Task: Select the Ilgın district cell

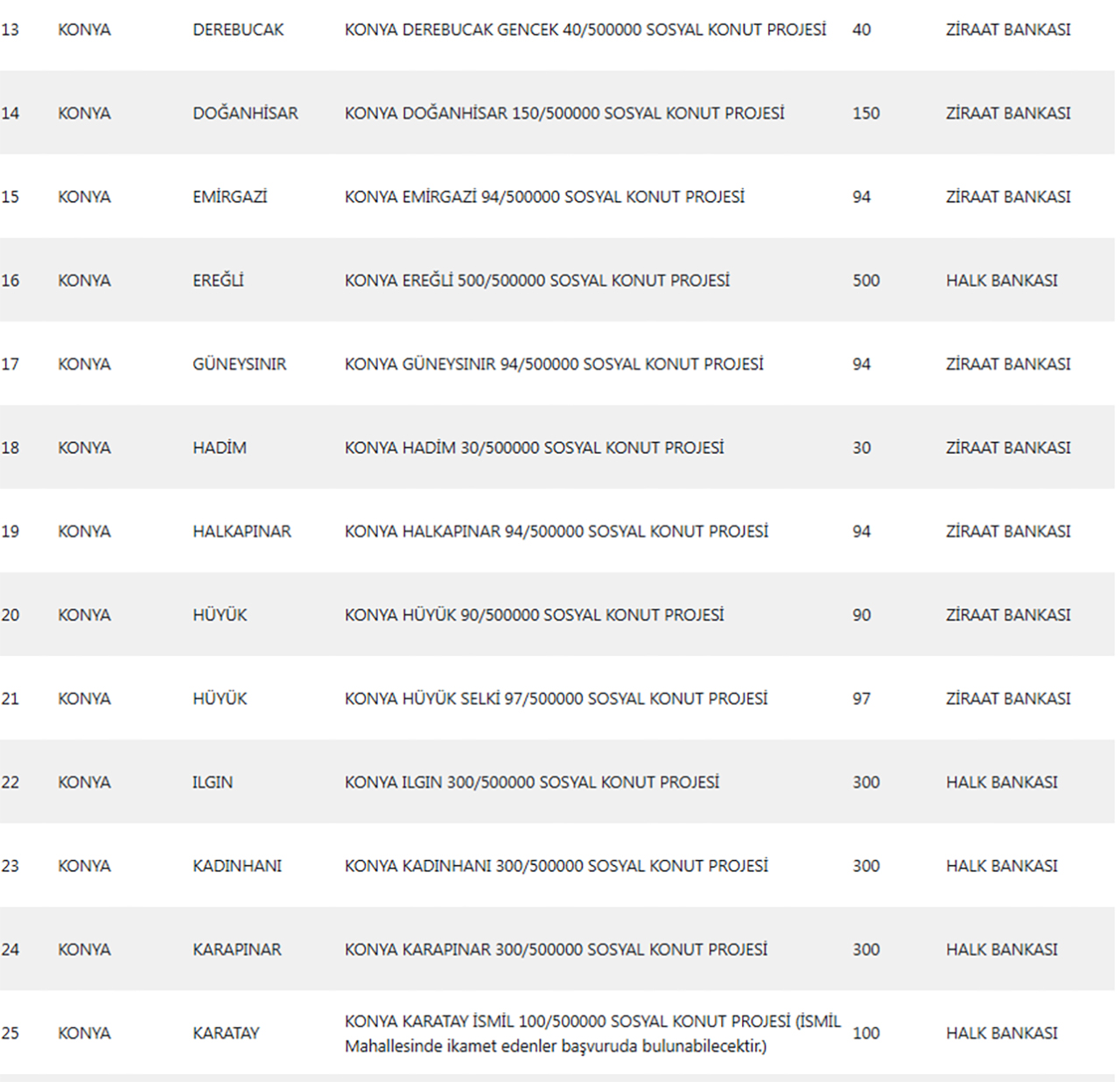Action: tap(213, 782)
